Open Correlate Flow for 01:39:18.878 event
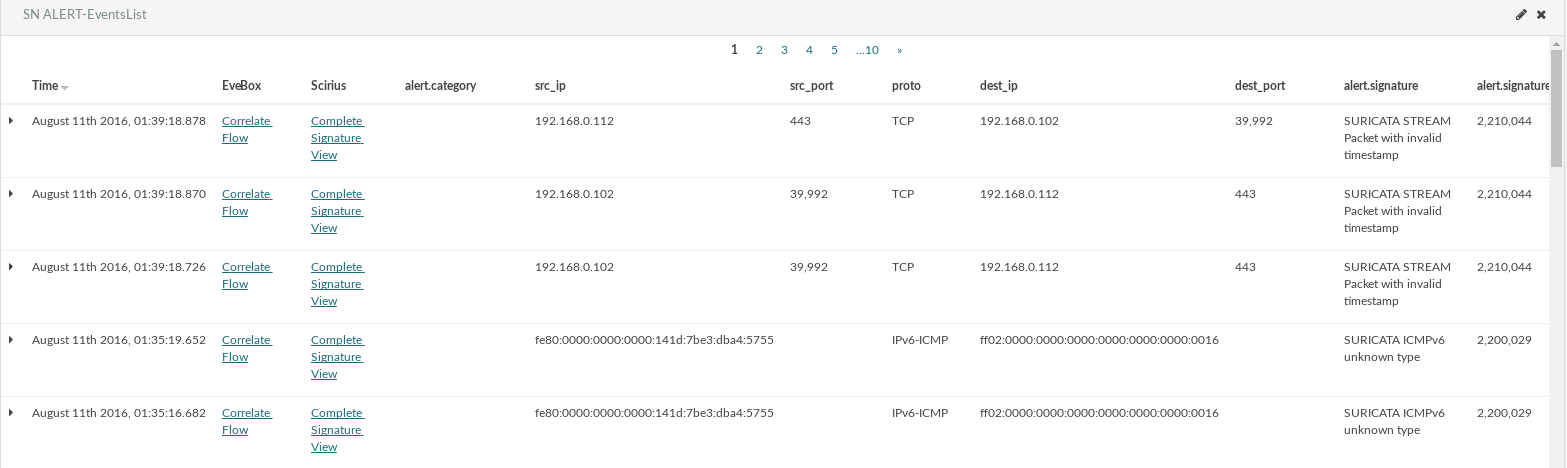 246,129
